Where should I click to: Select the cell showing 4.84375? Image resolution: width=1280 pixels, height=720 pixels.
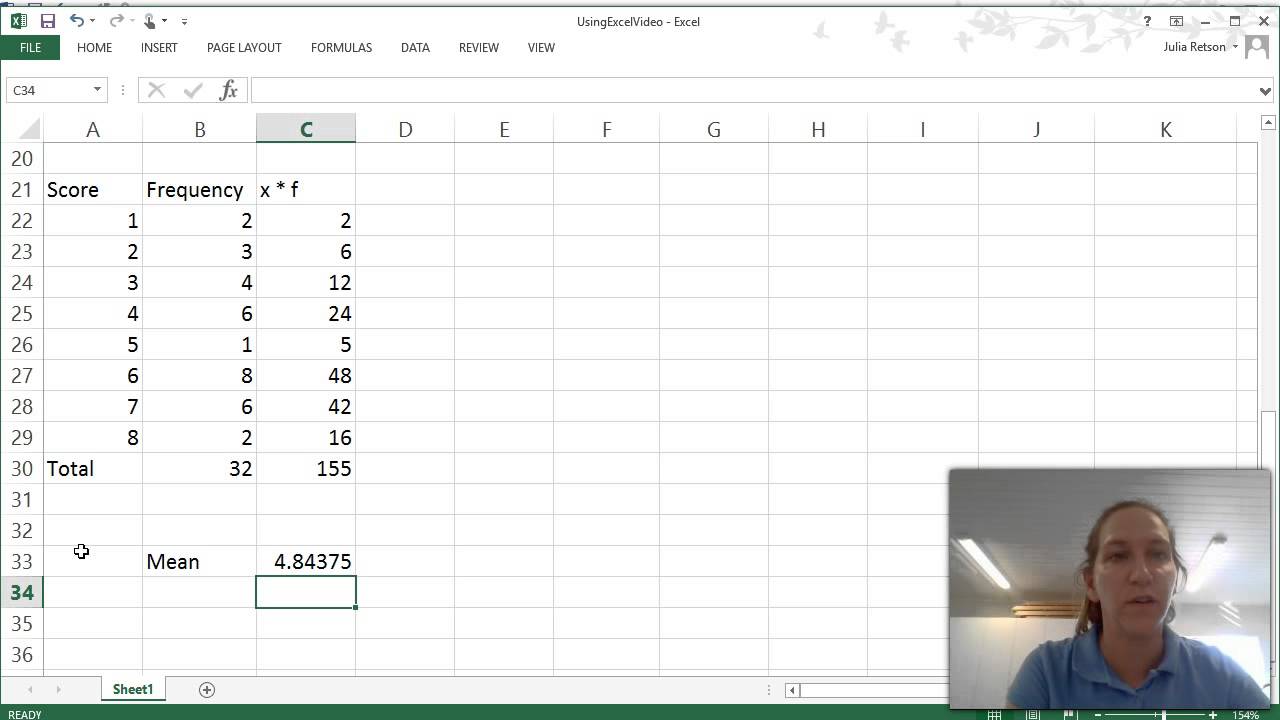(x=306, y=562)
